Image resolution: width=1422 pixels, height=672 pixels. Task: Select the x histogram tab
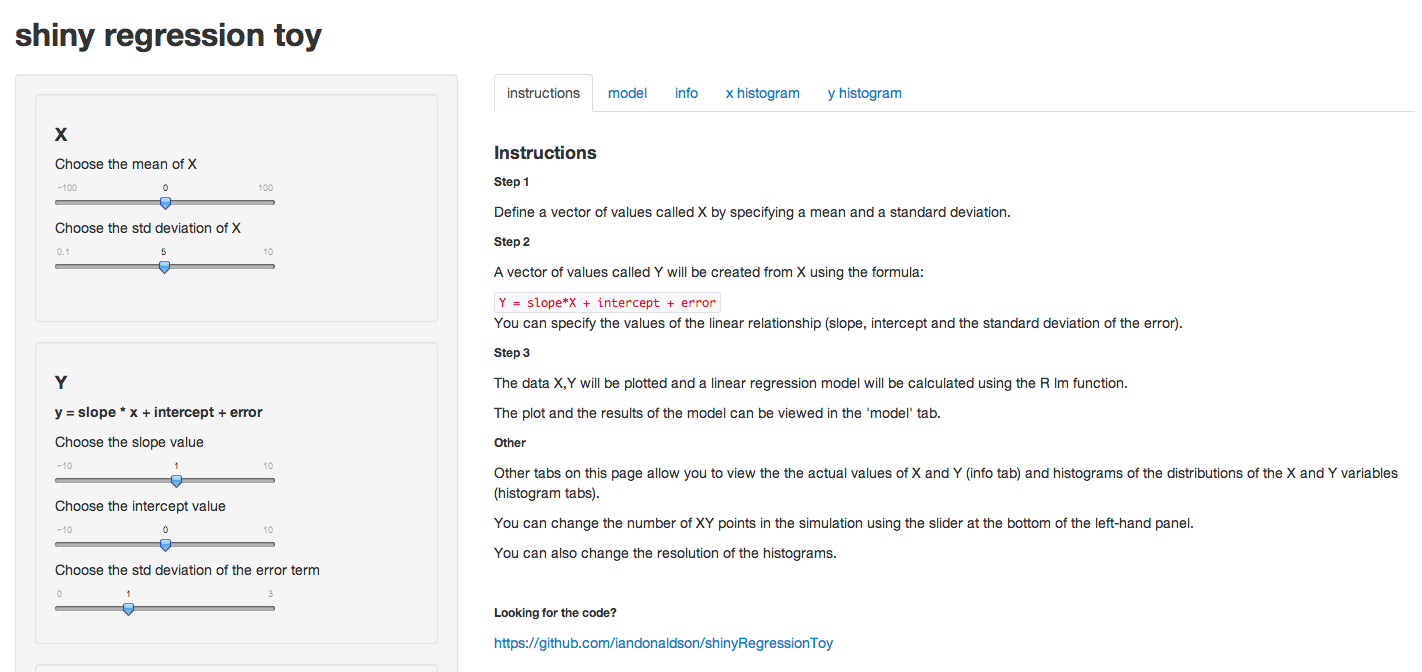762,93
